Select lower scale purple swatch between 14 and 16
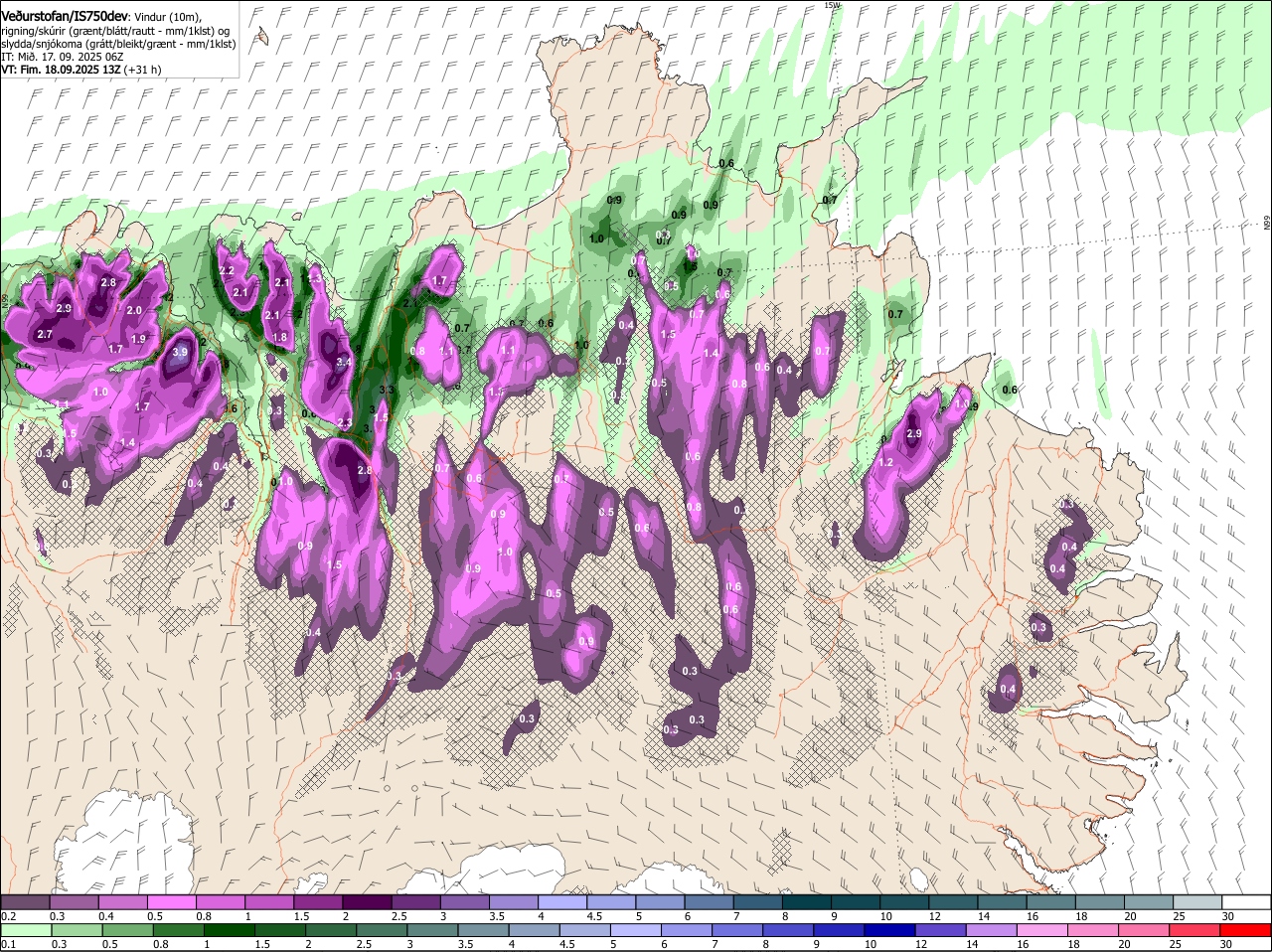The image size is (1272, 952). click(991, 929)
